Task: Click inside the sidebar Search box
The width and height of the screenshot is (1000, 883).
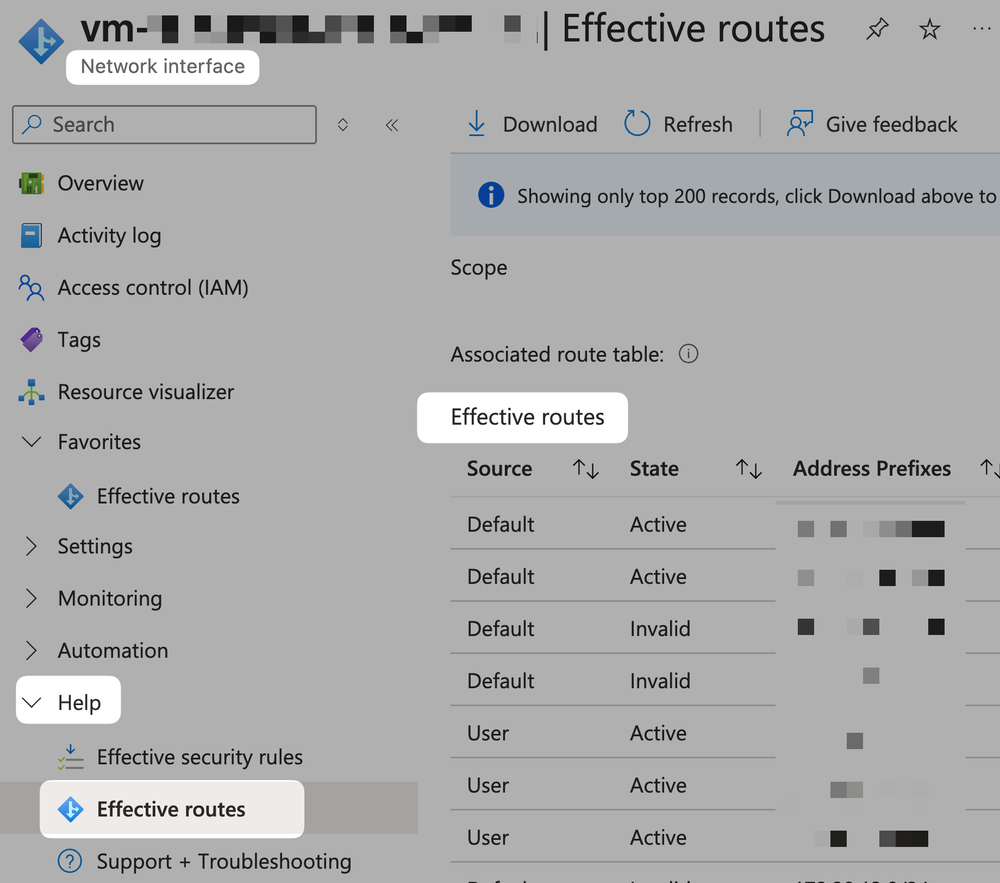Action: coord(164,124)
